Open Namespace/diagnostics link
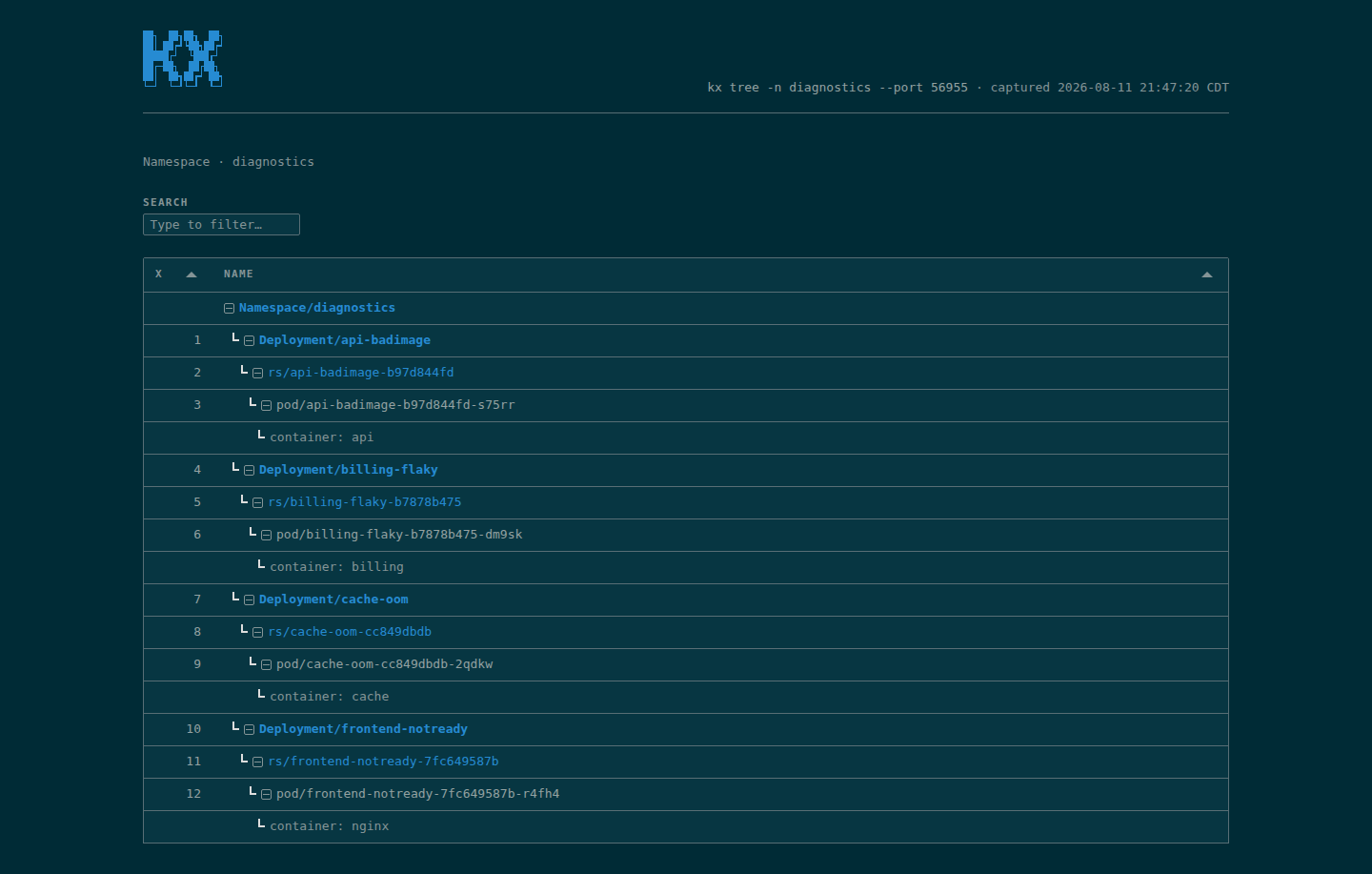The image size is (1372, 874). (x=317, y=308)
